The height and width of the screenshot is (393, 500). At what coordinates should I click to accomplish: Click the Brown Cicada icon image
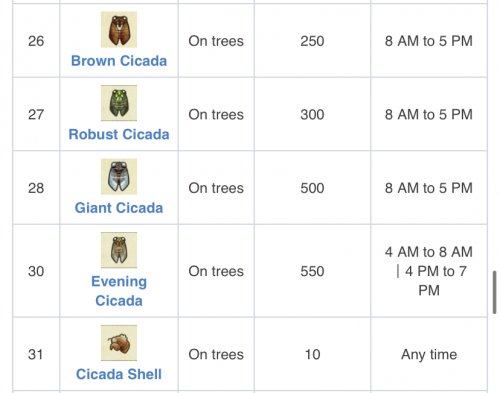coord(119,30)
